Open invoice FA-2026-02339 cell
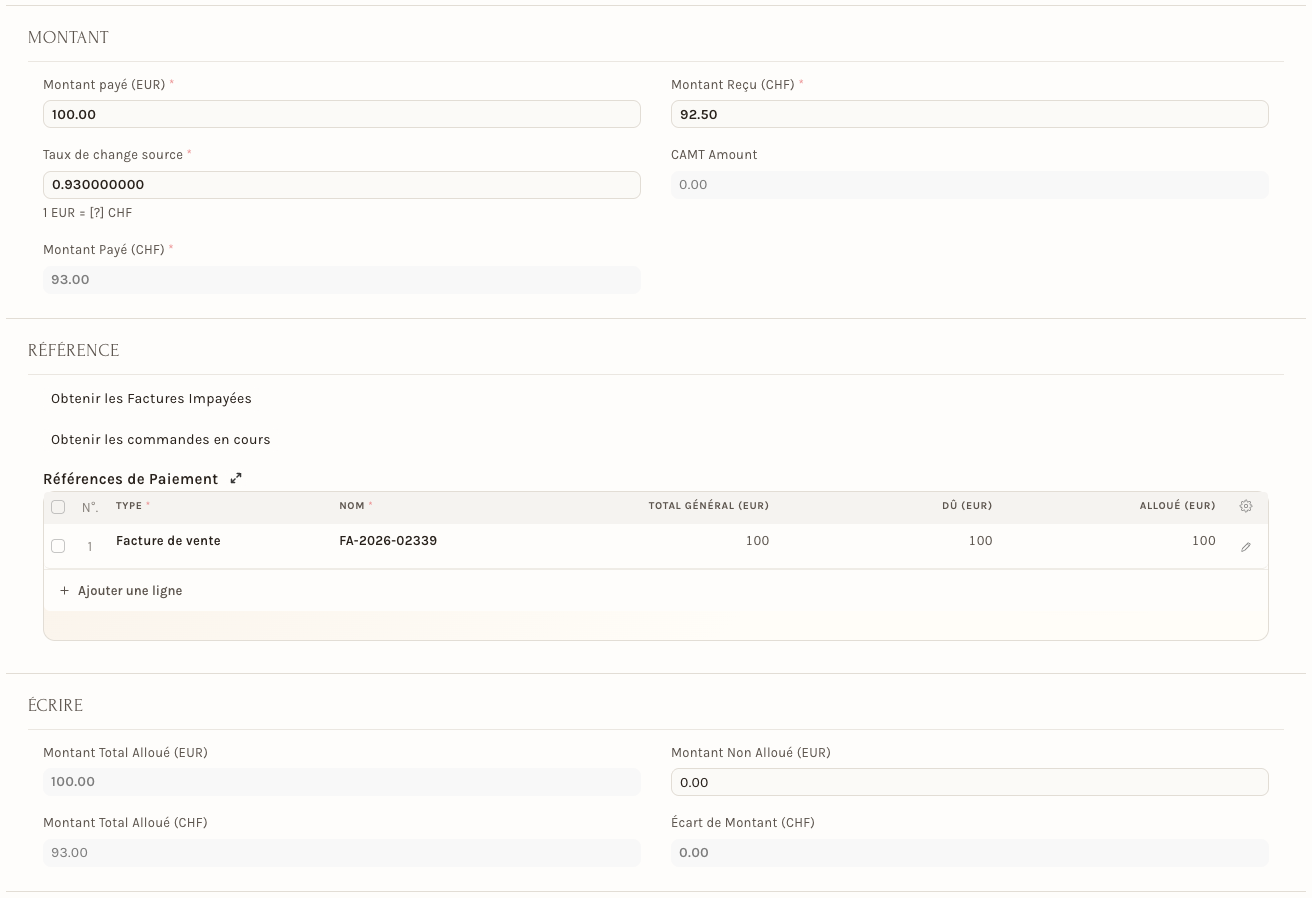 click(388, 541)
